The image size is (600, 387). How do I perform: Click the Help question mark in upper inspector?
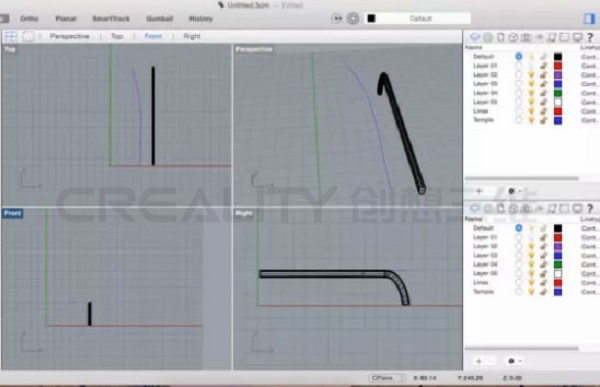tap(590, 37)
